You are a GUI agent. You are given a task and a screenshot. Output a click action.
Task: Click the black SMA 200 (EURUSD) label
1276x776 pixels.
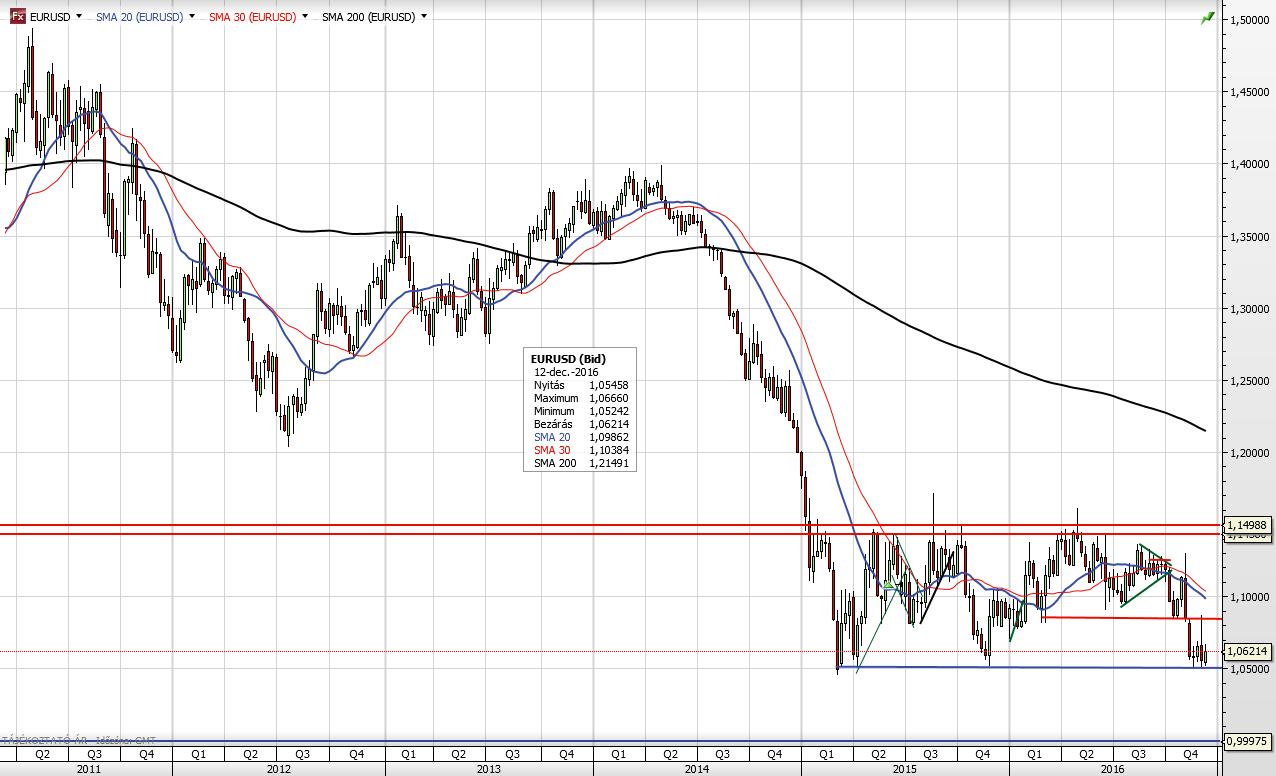pos(368,17)
